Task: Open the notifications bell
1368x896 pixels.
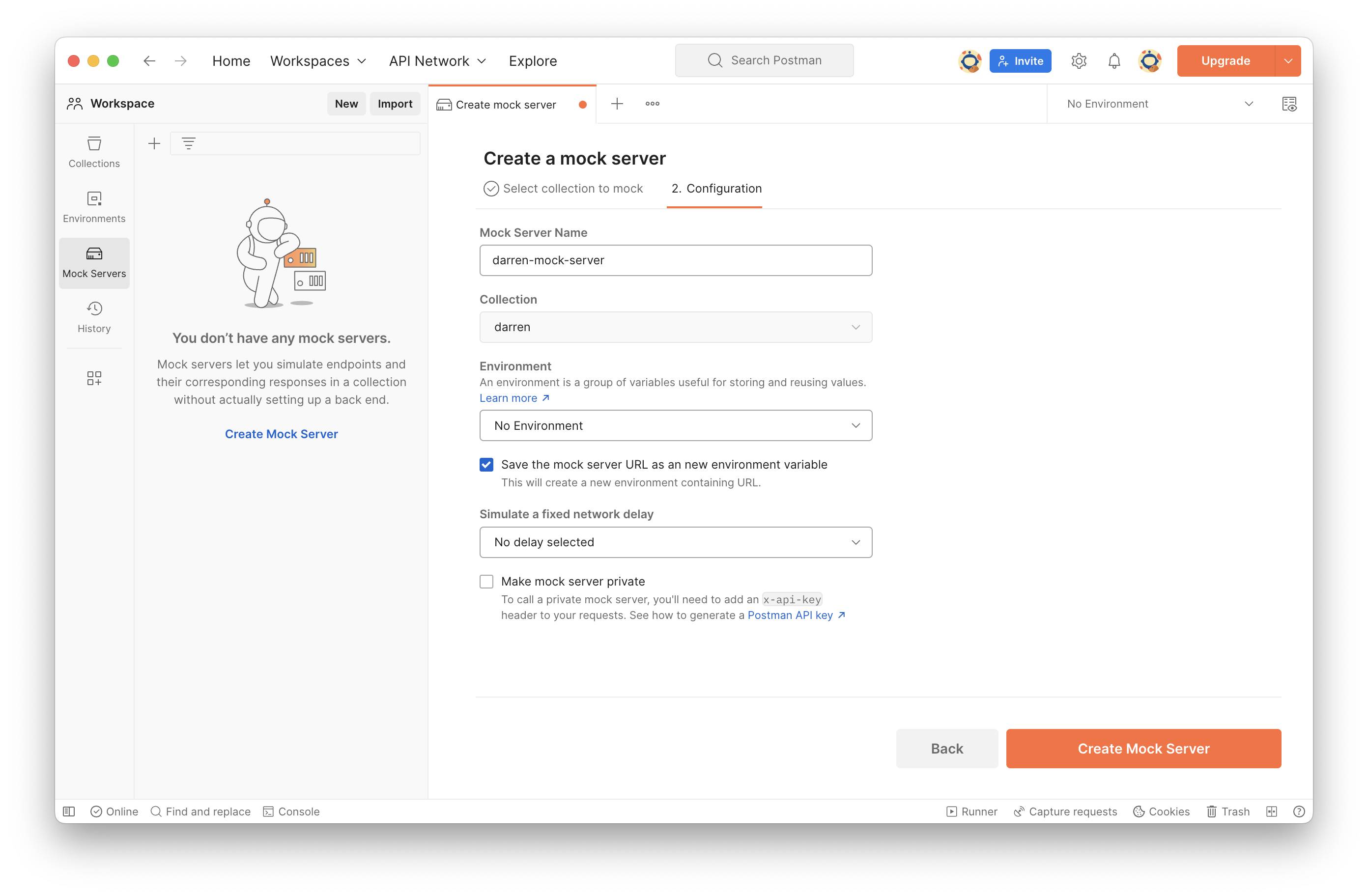Action: pos(1113,61)
